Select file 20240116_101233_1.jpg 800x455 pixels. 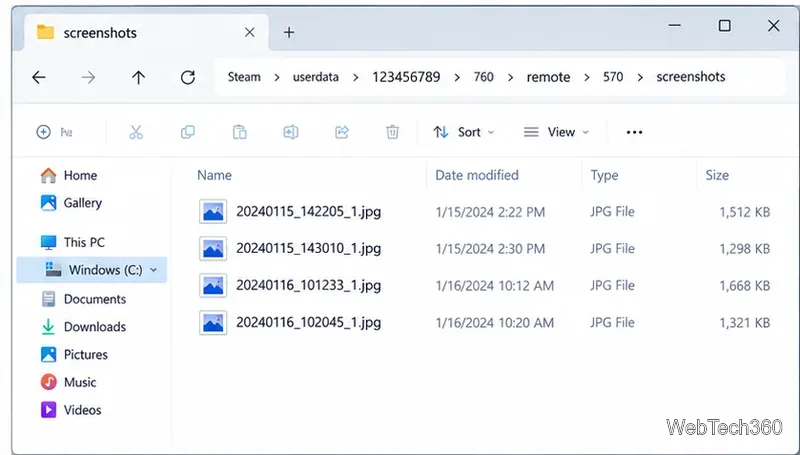(308, 285)
